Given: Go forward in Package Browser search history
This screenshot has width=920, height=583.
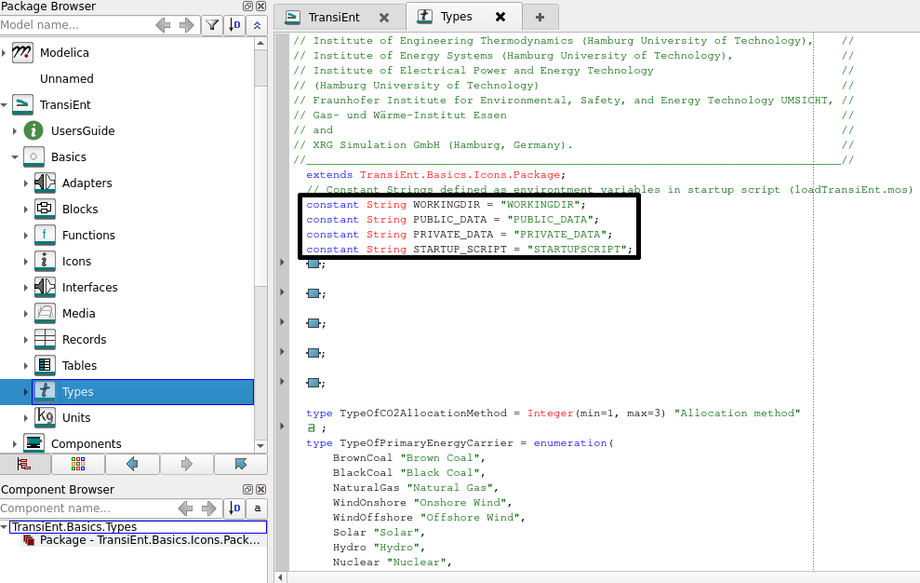Looking at the screenshot, I should [x=187, y=25].
